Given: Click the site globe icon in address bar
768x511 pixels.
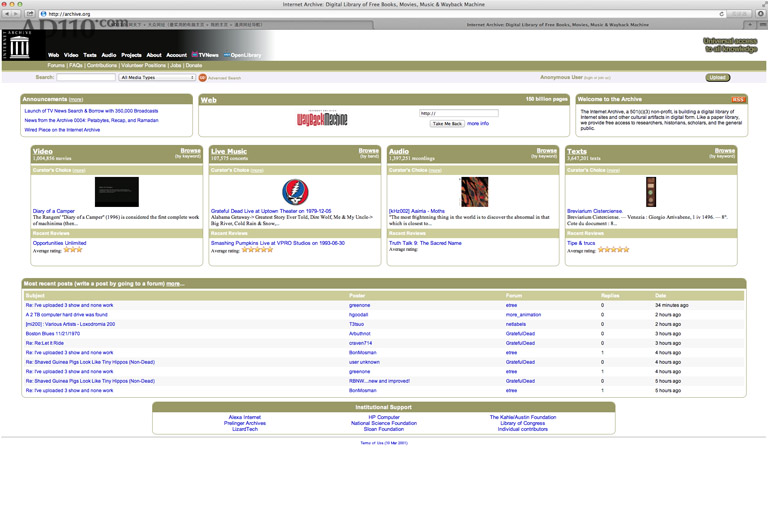Looking at the screenshot, I should coord(43,14).
